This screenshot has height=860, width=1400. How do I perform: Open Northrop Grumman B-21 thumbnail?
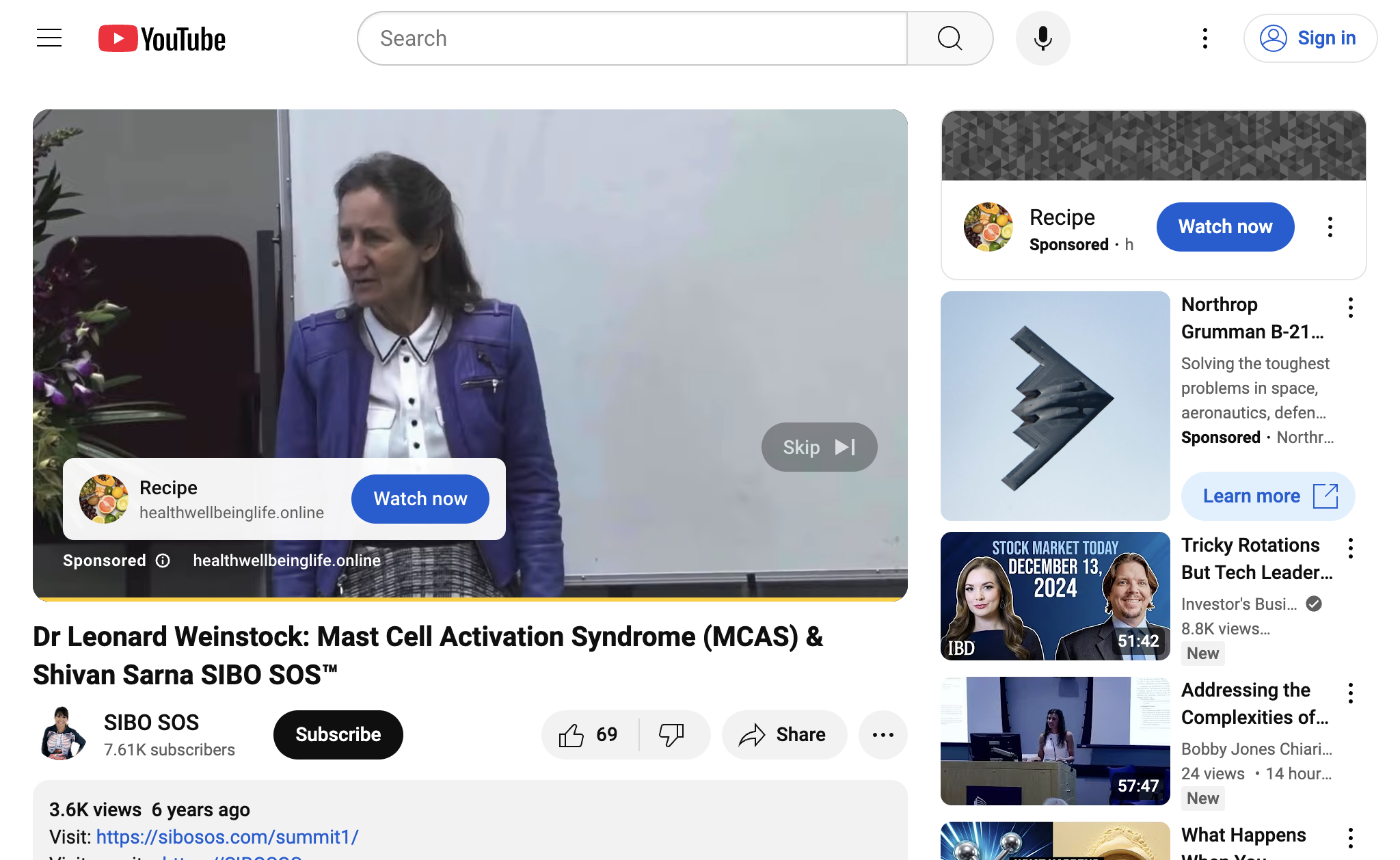(1055, 406)
